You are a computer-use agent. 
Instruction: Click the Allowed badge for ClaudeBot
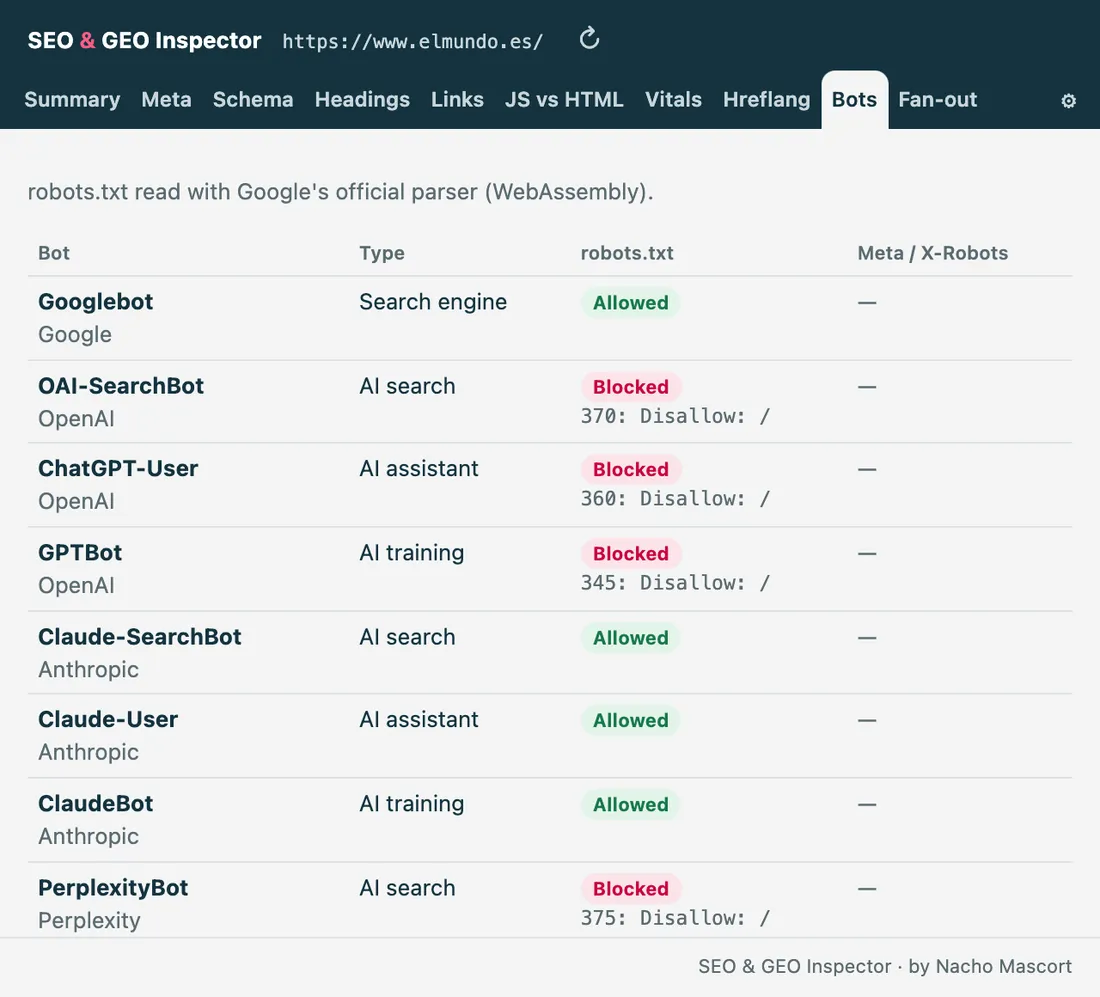click(630, 805)
